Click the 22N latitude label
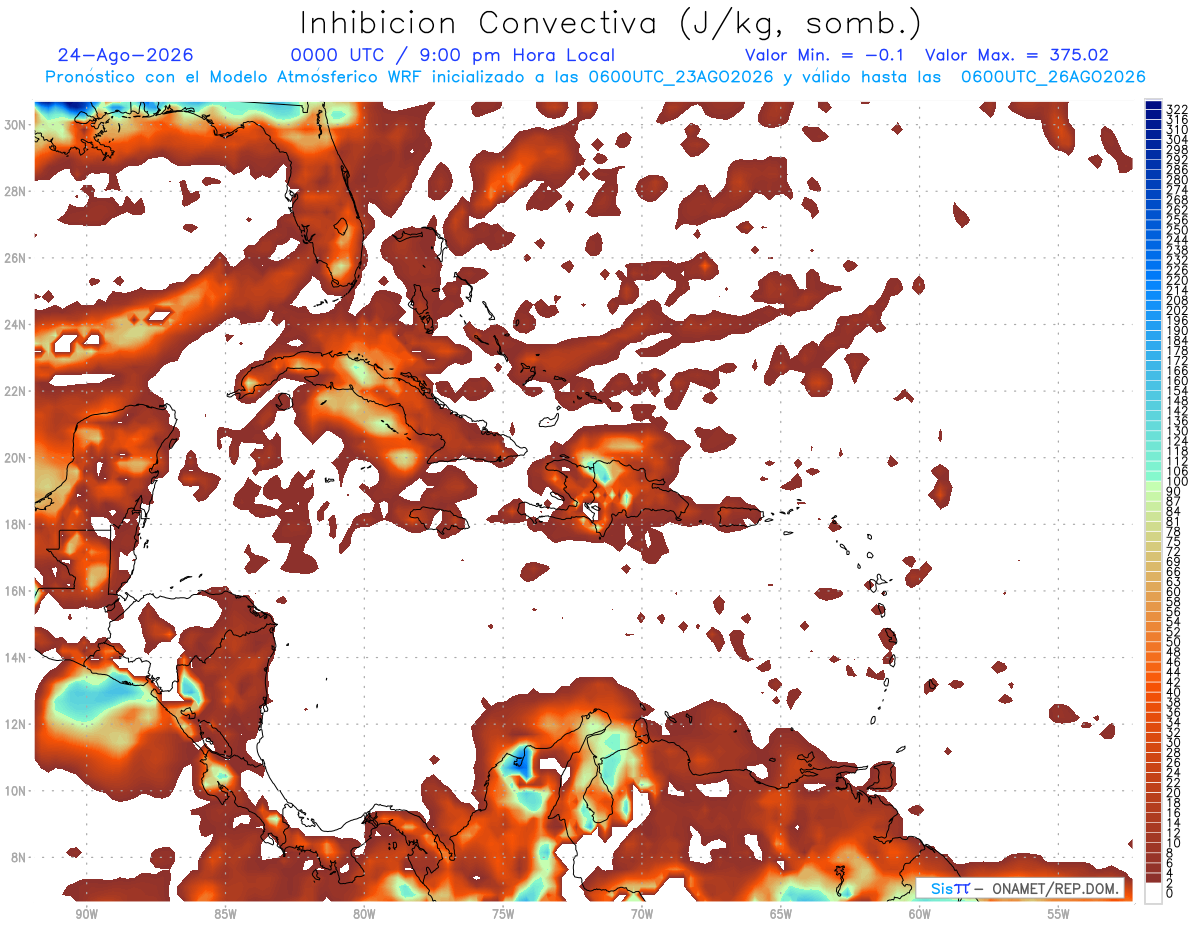Viewport: 1200px width, 927px height. (x=15, y=390)
